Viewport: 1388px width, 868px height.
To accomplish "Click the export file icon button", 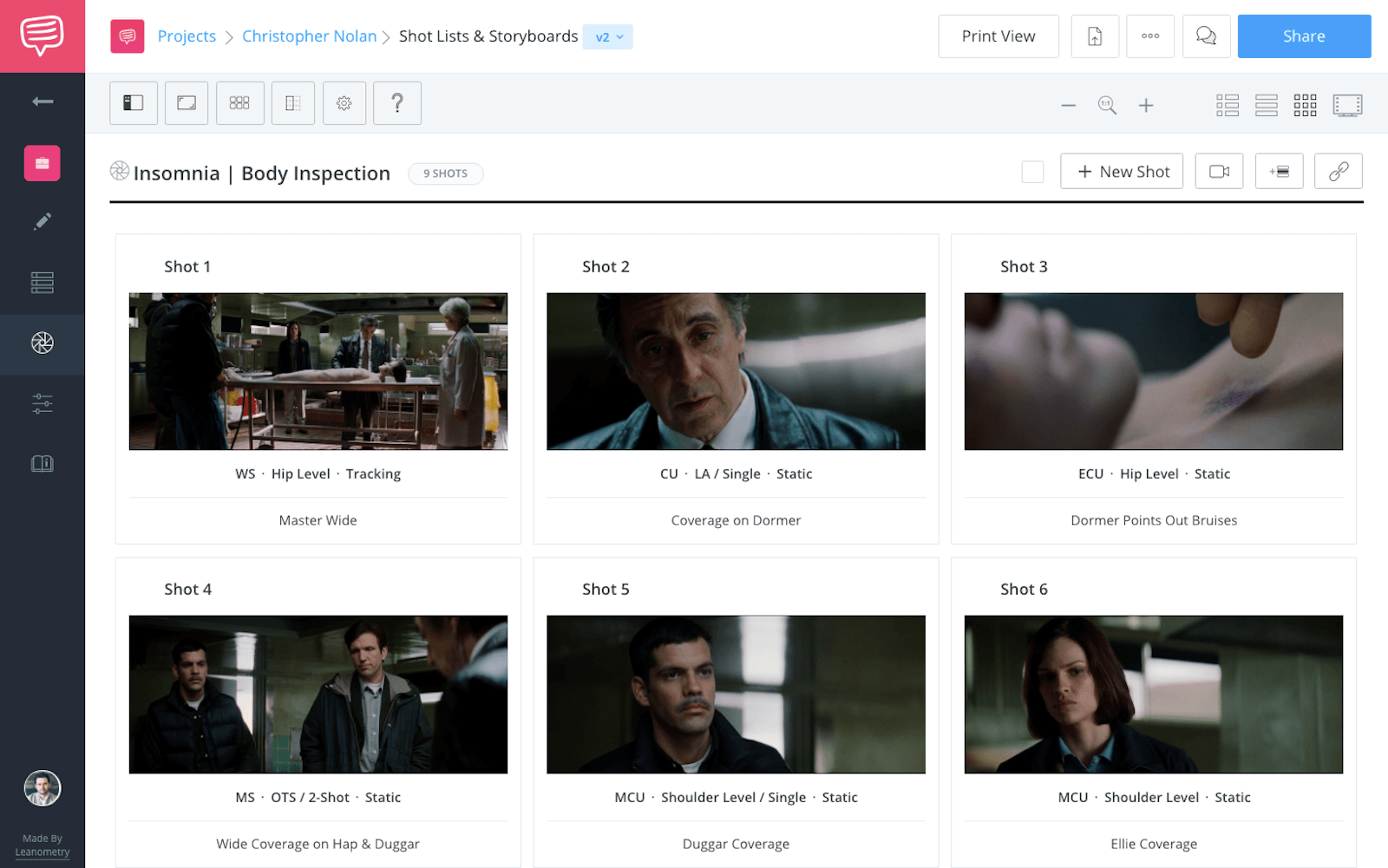I will click(x=1095, y=36).
